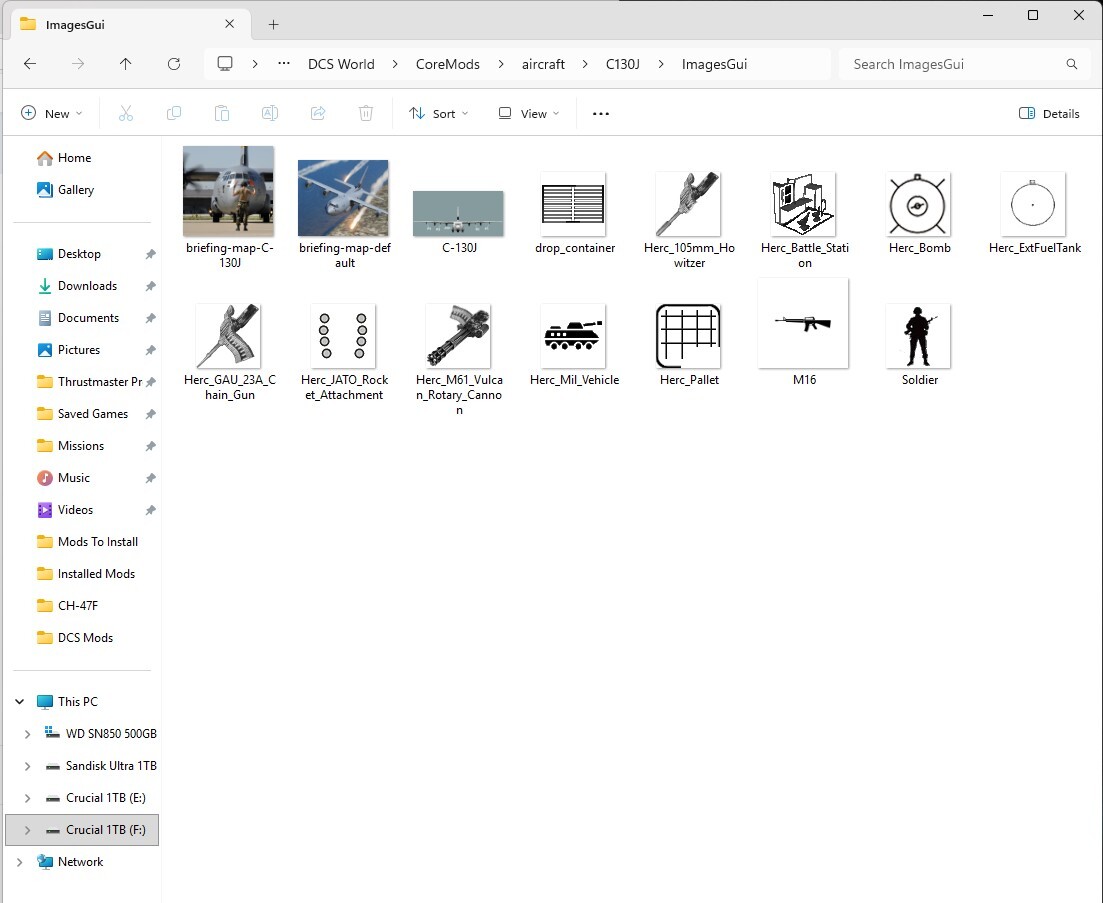Toggle the Details pane
The image size is (1103, 903).
pos(1049,113)
